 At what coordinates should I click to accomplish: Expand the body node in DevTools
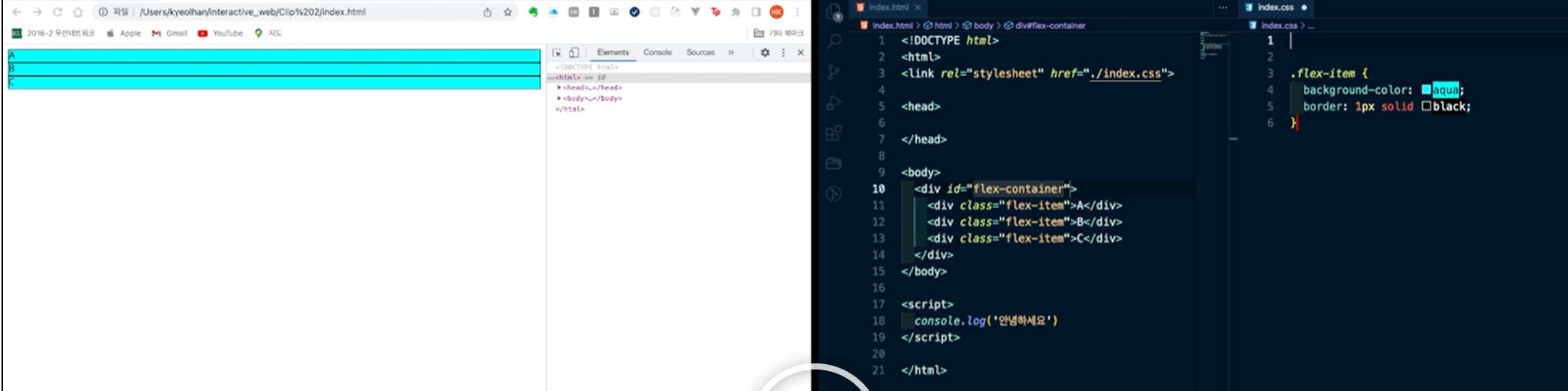coord(559,98)
